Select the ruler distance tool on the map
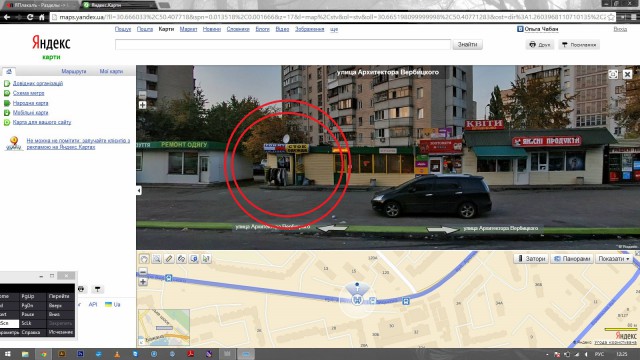This screenshot has width=640, height=360. click(x=169, y=259)
